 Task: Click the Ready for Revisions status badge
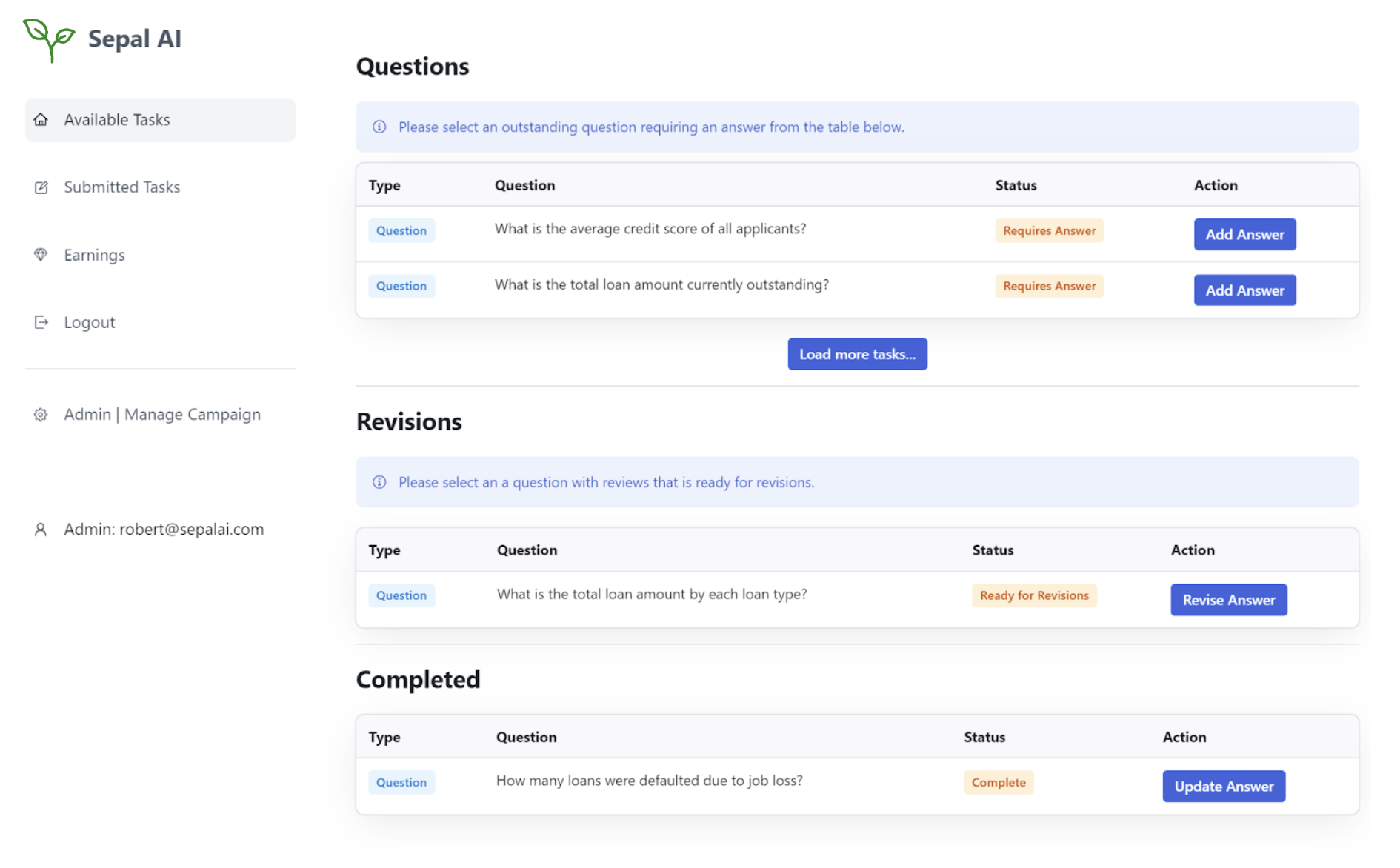pyautogui.click(x=1034, y=595)
